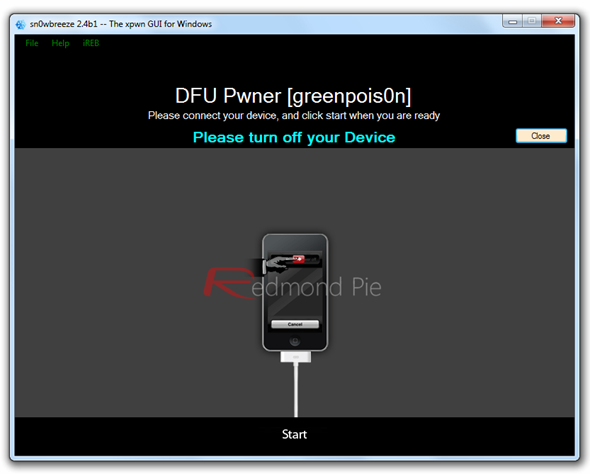Open the Help menu
590x474 pixels.
coord(60,43)
